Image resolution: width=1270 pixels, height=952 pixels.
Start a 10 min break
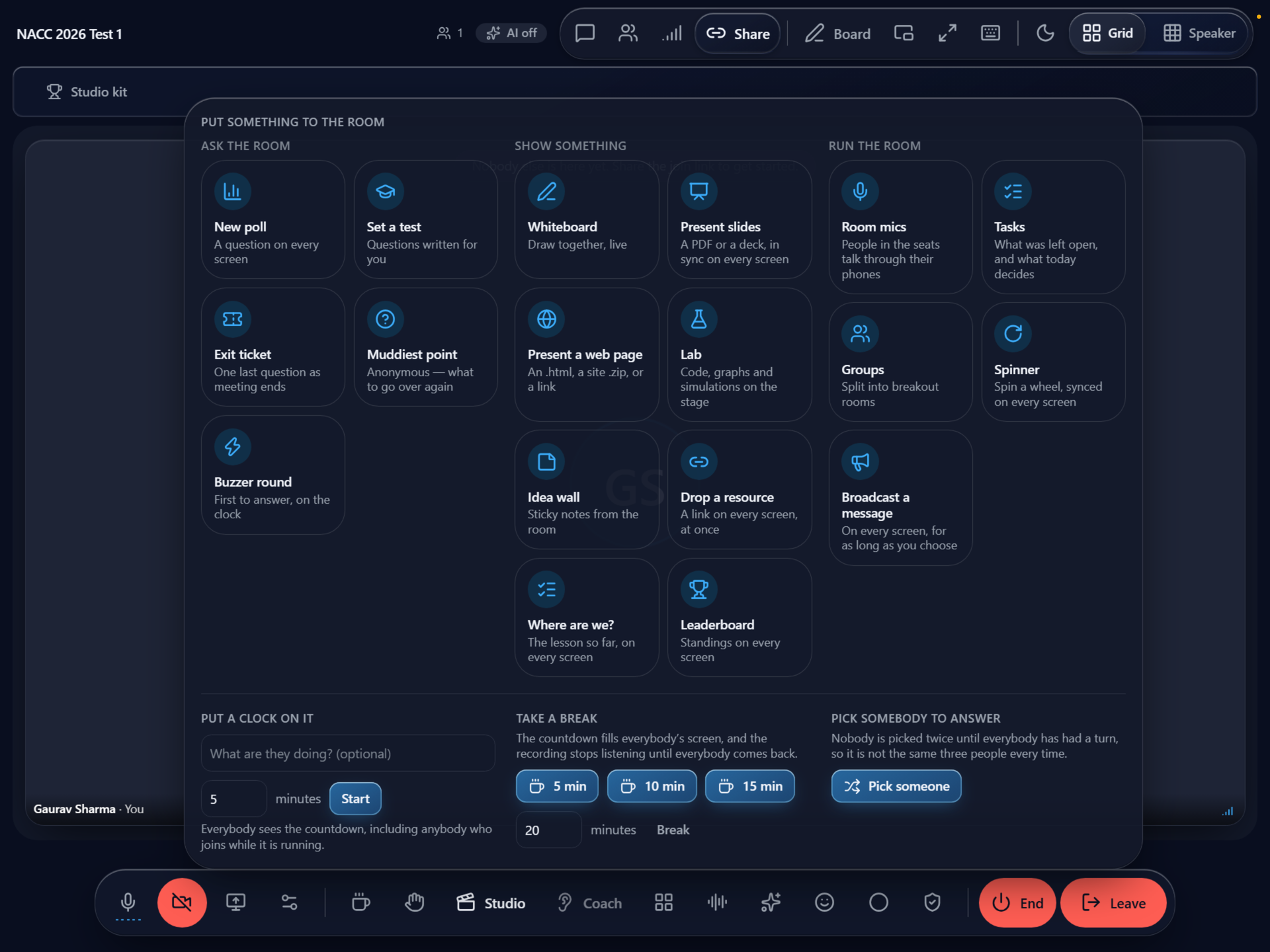coord(652,786)
